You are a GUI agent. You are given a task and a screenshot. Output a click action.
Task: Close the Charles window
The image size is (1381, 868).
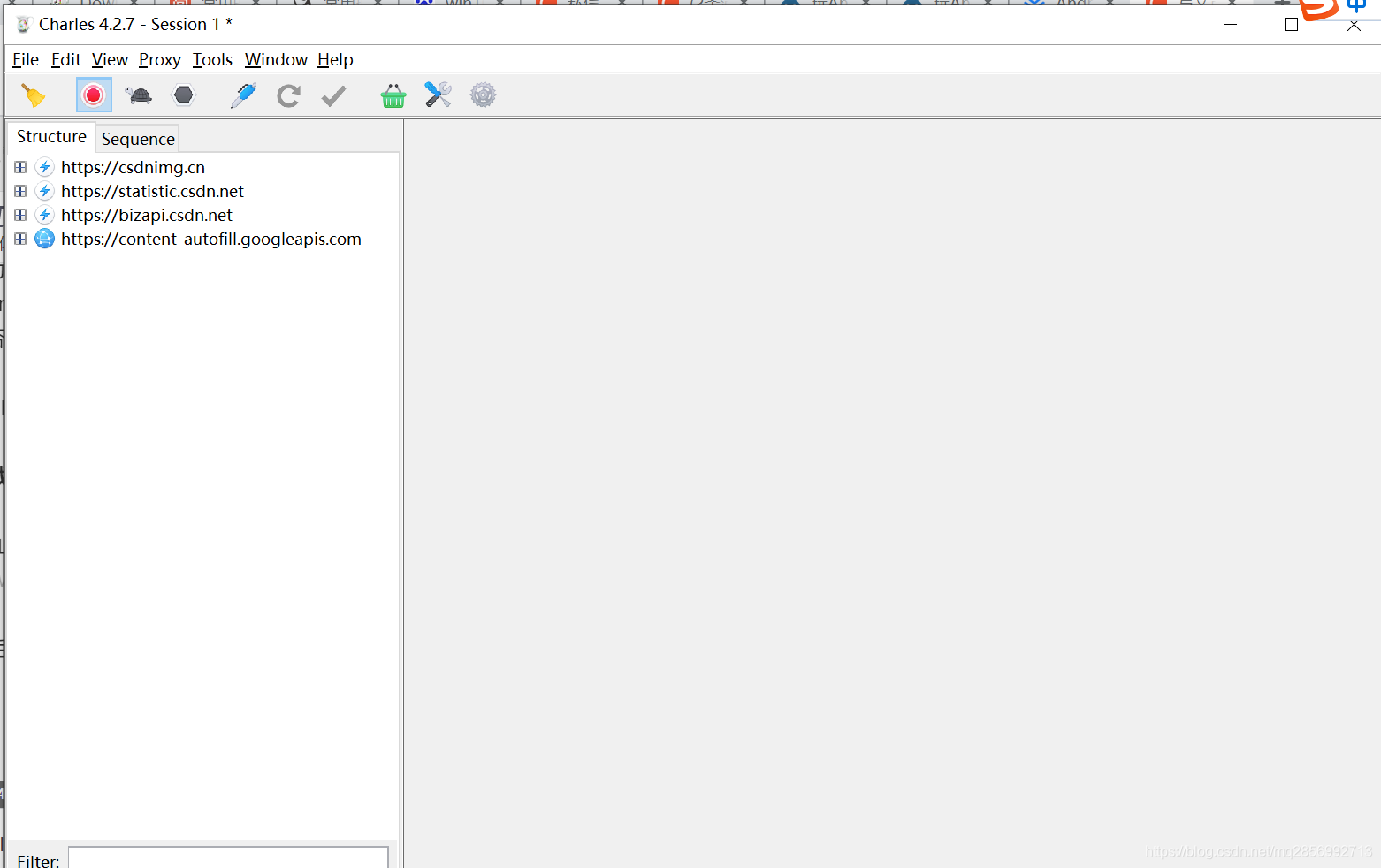1354,25
